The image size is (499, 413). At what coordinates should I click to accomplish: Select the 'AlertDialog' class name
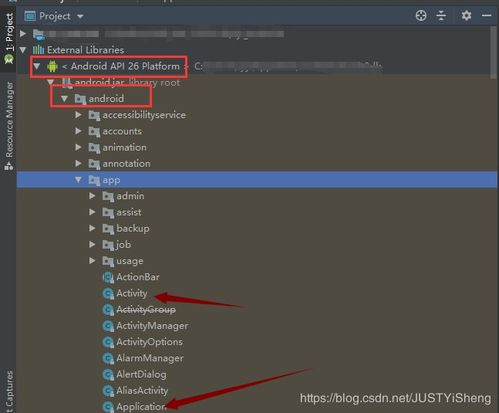tap(141, 374)
